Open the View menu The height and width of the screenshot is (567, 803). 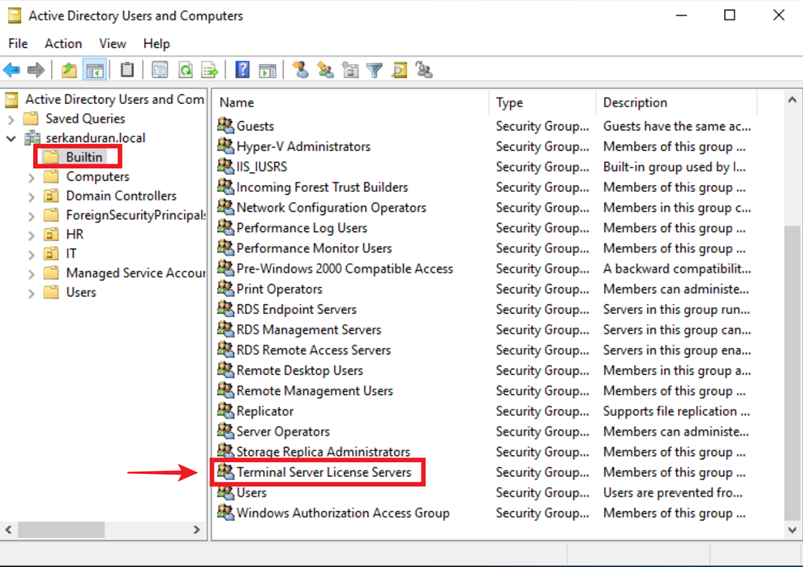click(113, 44)
